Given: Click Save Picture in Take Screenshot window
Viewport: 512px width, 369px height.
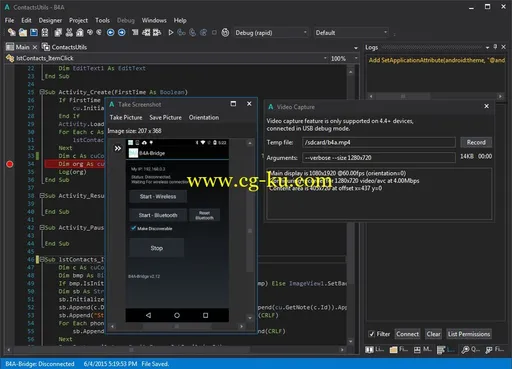Looking at the screenshot, I should point(166,117).
